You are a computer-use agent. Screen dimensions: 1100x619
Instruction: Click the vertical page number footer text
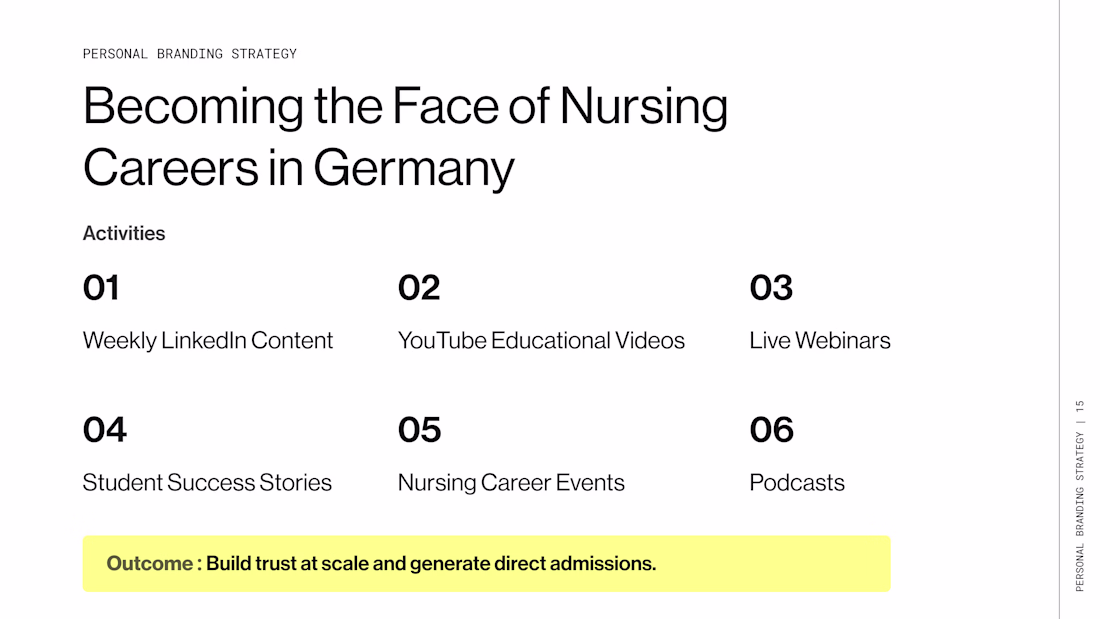point(1080,495)
